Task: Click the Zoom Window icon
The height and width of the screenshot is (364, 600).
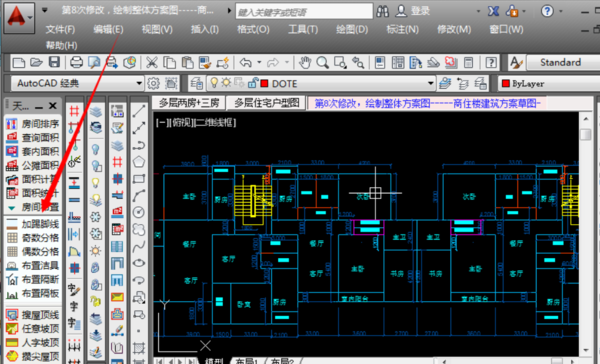Action: [x=340, y=62]
